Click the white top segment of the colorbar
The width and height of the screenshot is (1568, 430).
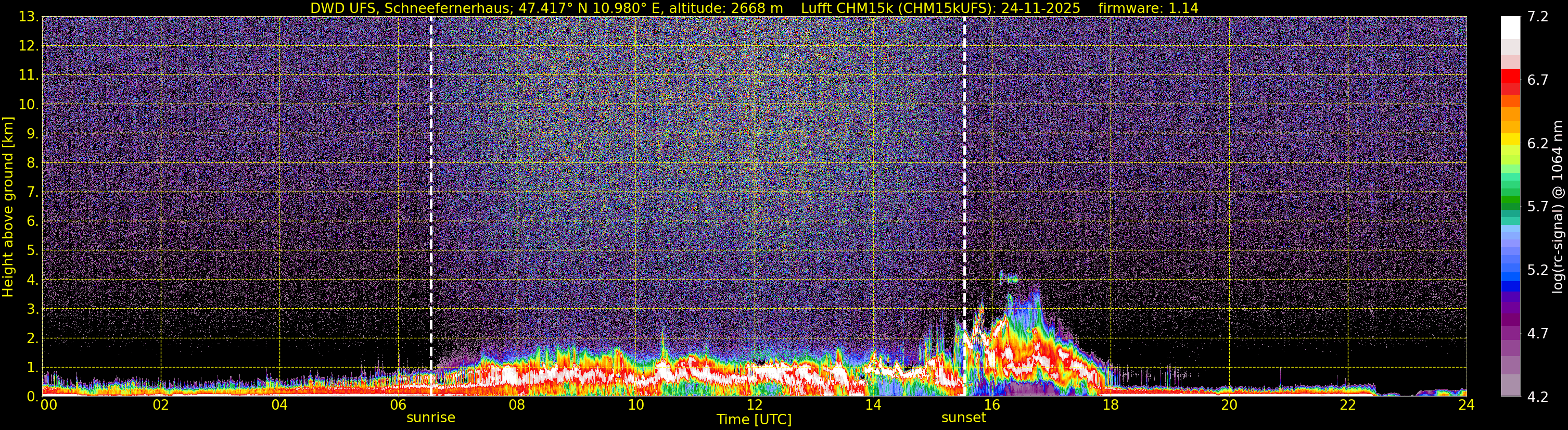point(1511,28)
